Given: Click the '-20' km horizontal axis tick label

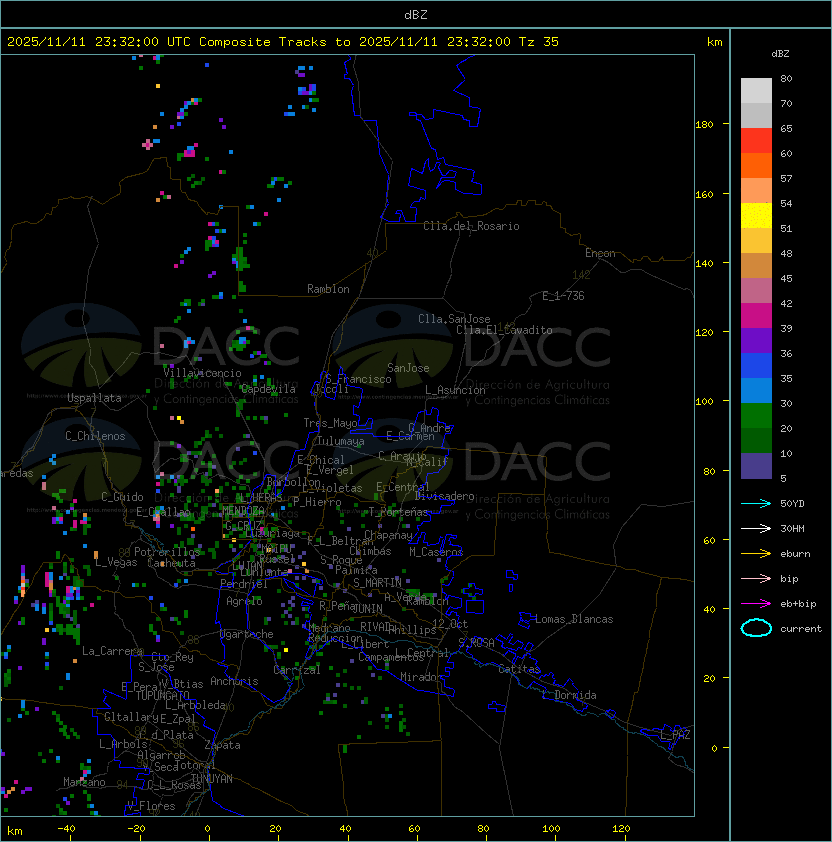Looking at the screenshot, I should coord(136,829).
